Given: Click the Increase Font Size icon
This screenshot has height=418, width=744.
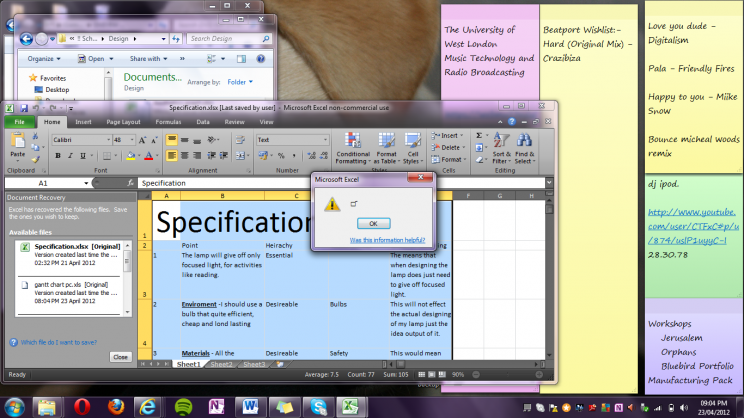Looking at the screenshot, I should coord(142,140).
